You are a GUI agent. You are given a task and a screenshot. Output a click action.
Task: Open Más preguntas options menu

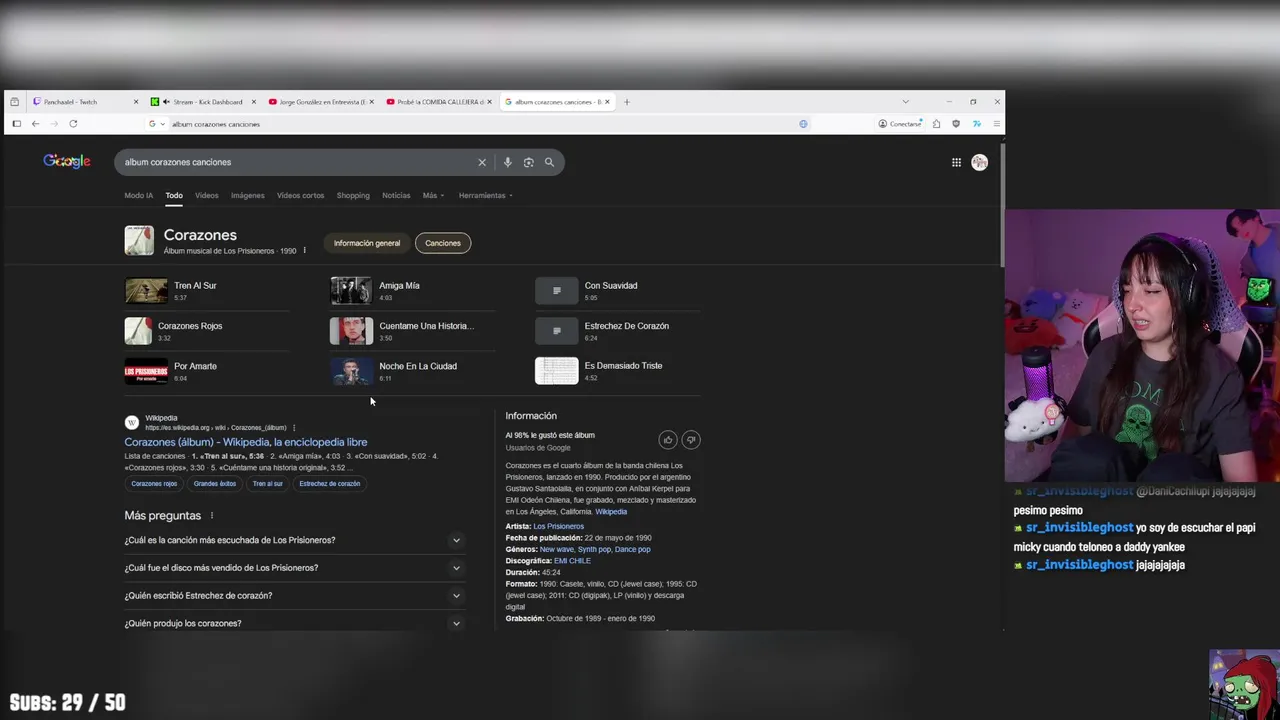pos(211,516)
